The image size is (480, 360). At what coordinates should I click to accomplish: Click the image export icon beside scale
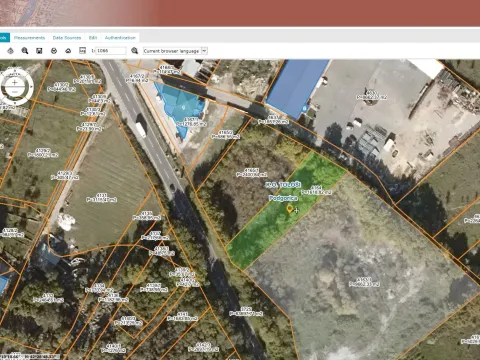point(82,50)
